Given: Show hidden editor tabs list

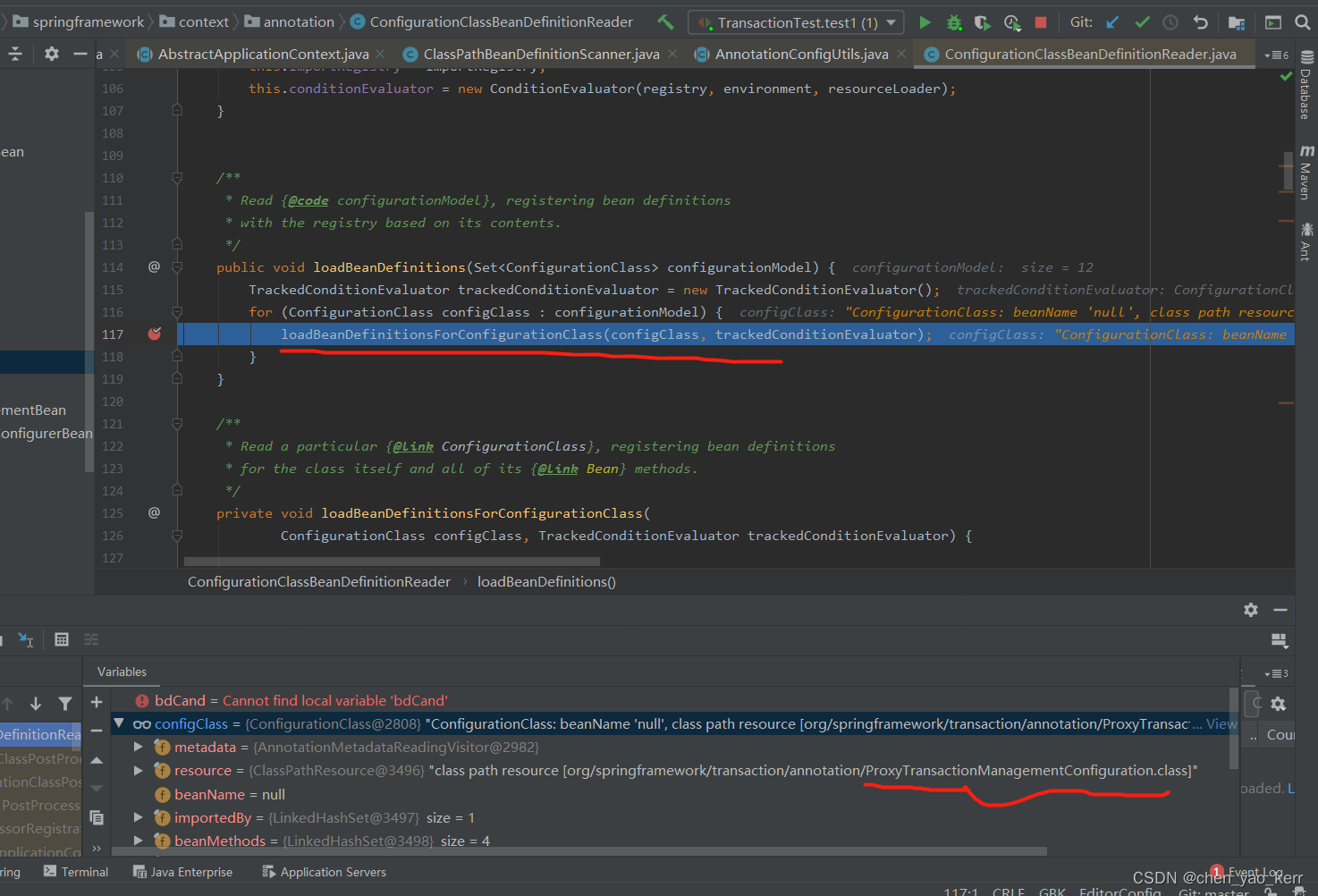Looking at the screenshot, I should tap(1277, 55).
